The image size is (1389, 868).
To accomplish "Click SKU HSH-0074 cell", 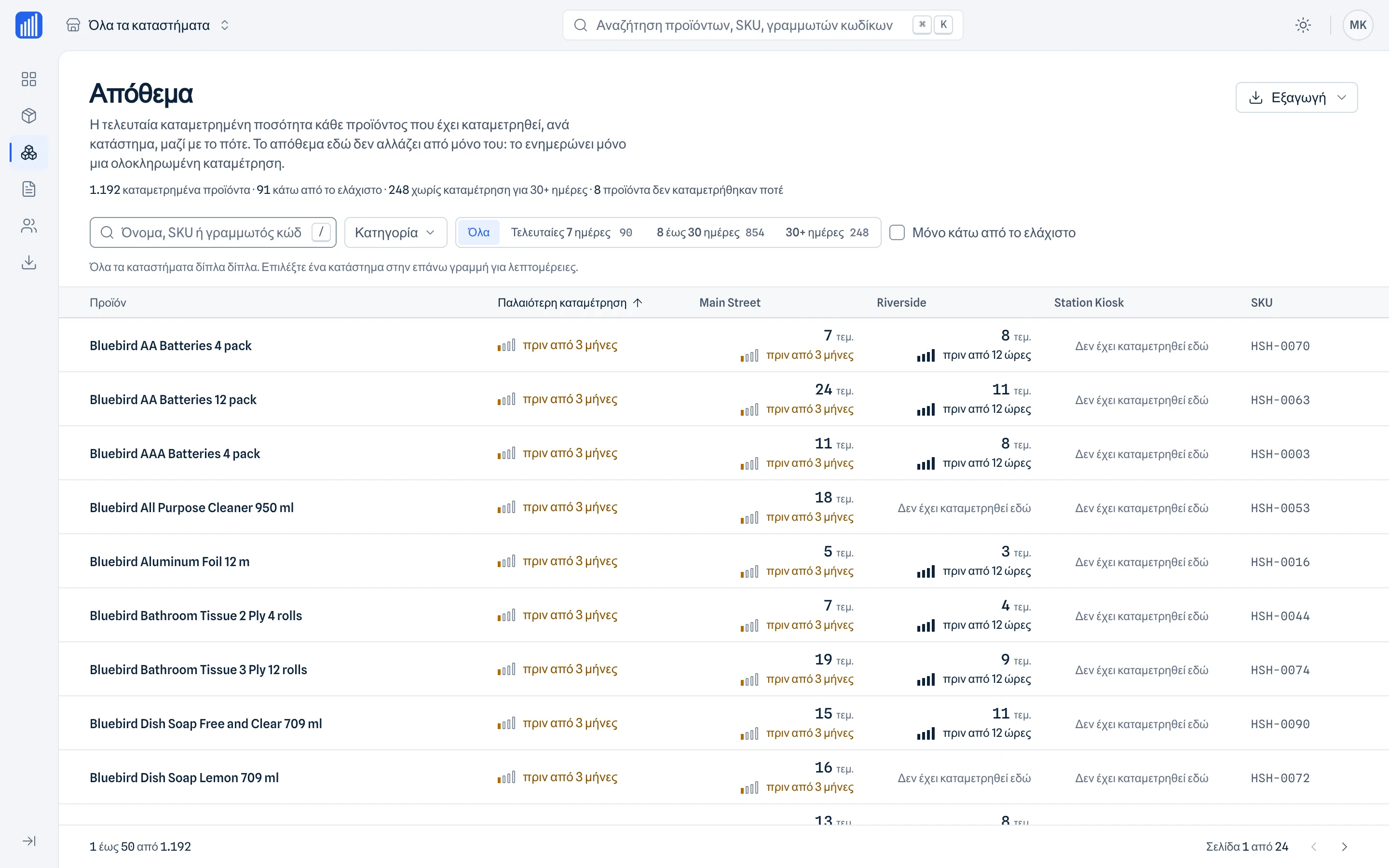I will (x=1280, y=670).
